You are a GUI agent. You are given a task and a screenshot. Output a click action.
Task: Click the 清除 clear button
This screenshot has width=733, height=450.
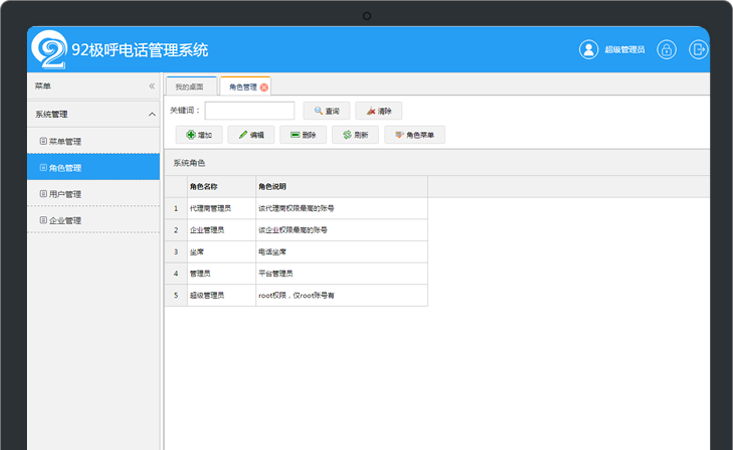pos(379,111)
